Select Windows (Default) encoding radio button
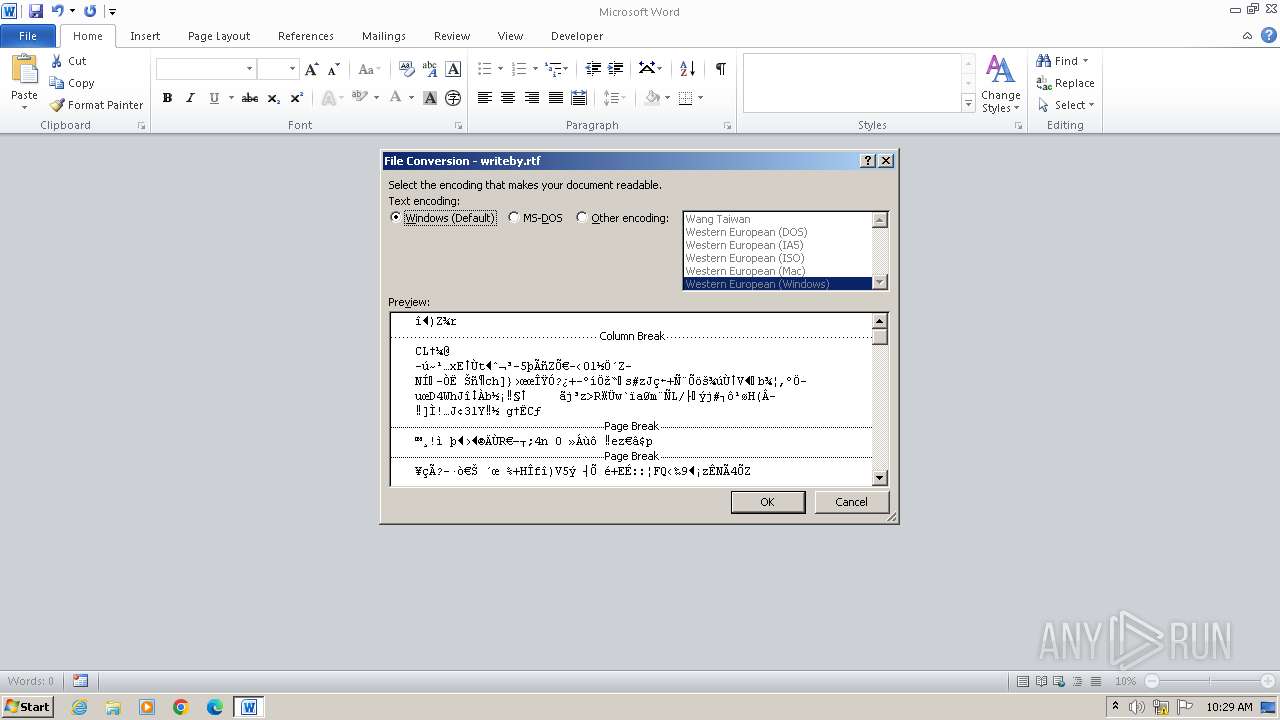This screenshot has width=1280, height=720. [396, 217]
